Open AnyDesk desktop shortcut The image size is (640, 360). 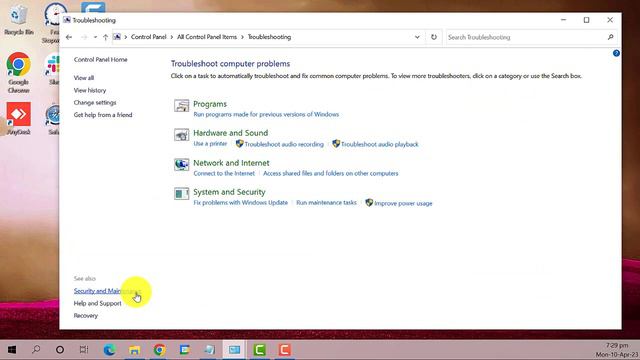point(18,119)
